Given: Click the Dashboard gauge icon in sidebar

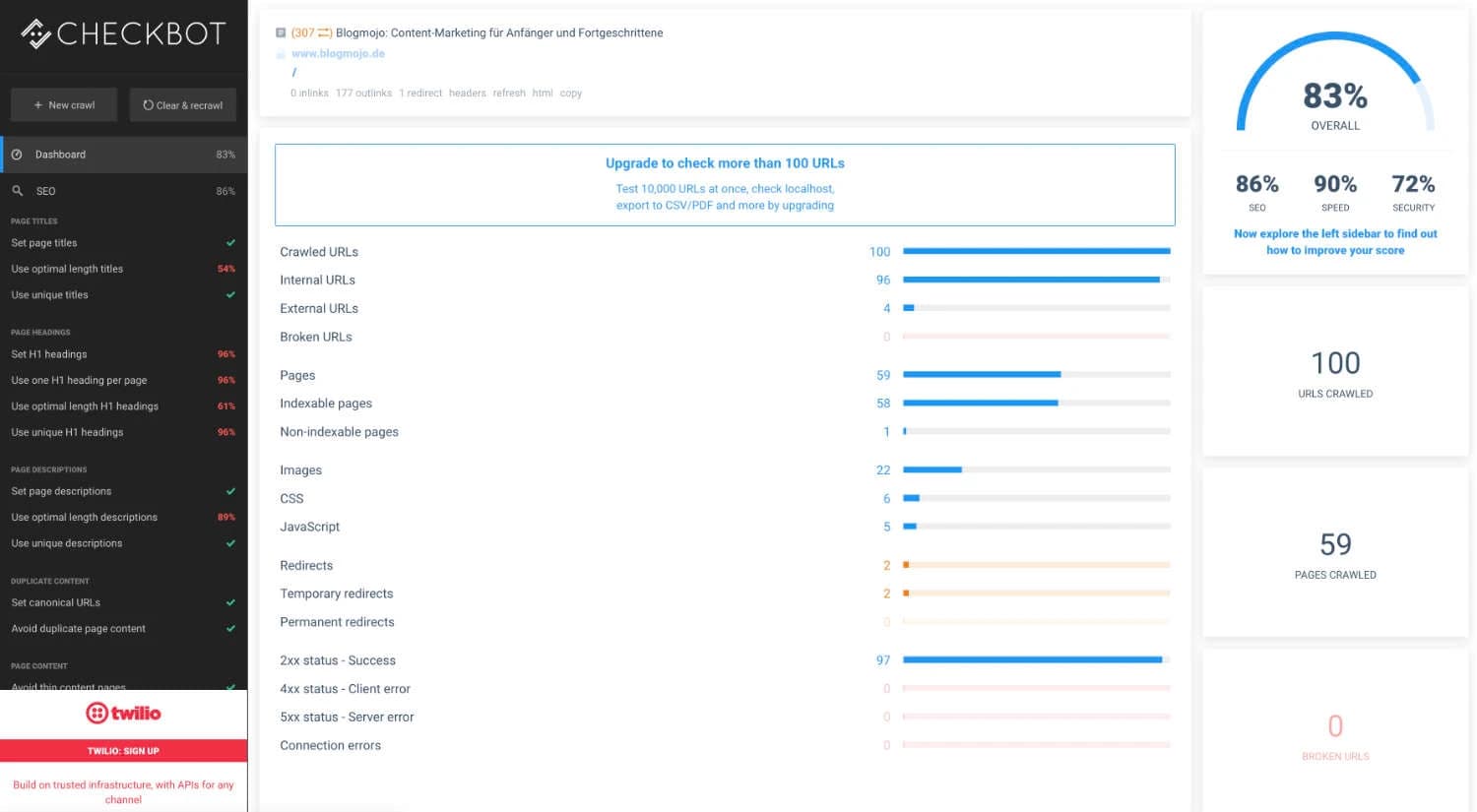Looking at the screenshot, I should [x=17, y=155].
